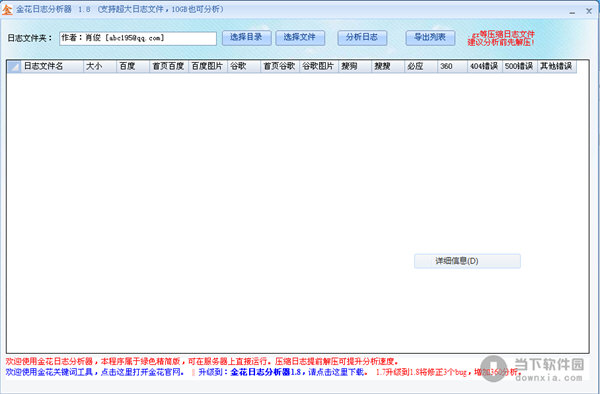
Task: Click the 选择文件 button
Action: click(300, 37)
